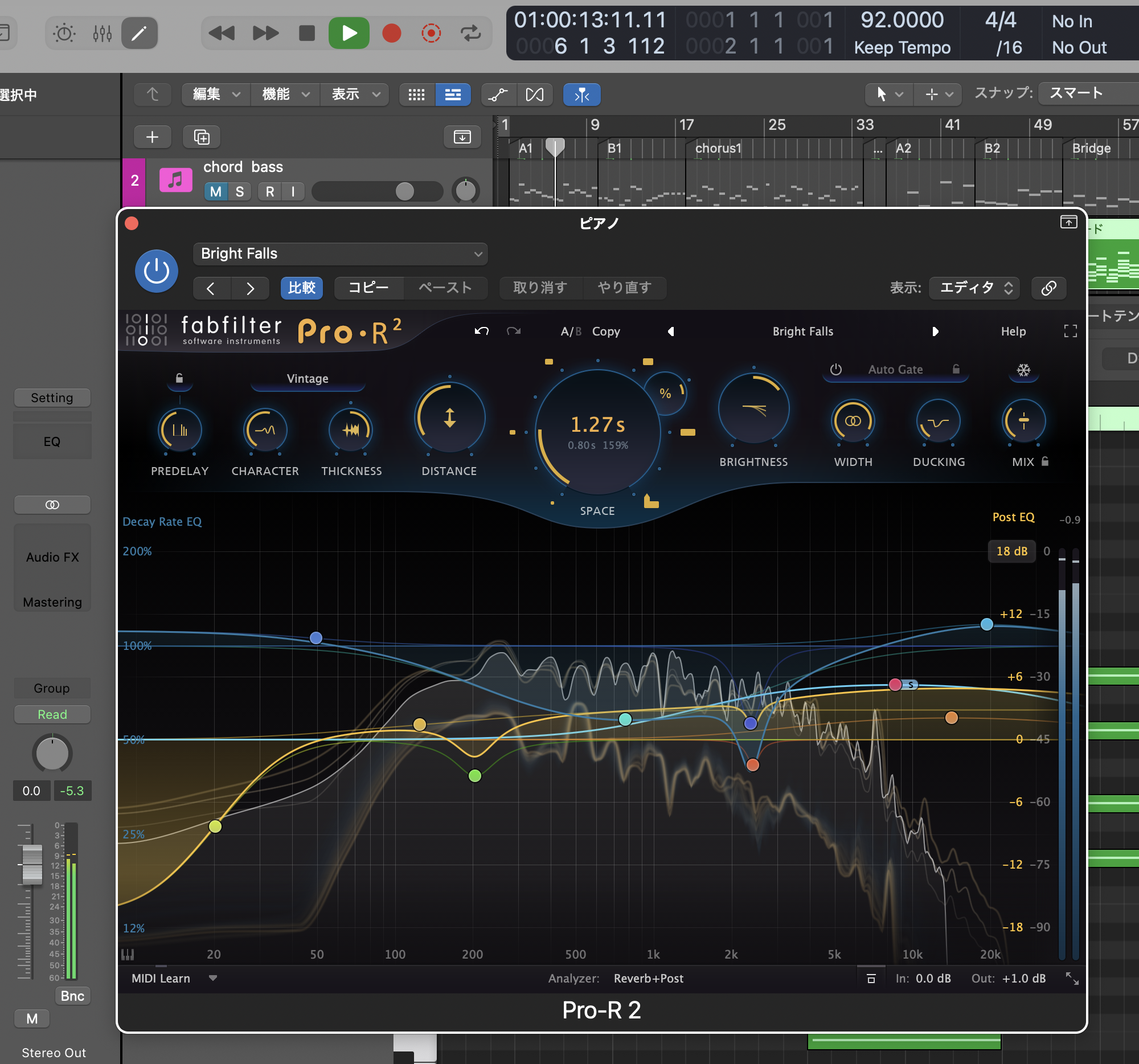Open the secondary crosshair tool dropdown
The image size is (1139, 1064).
click(939, 95)
